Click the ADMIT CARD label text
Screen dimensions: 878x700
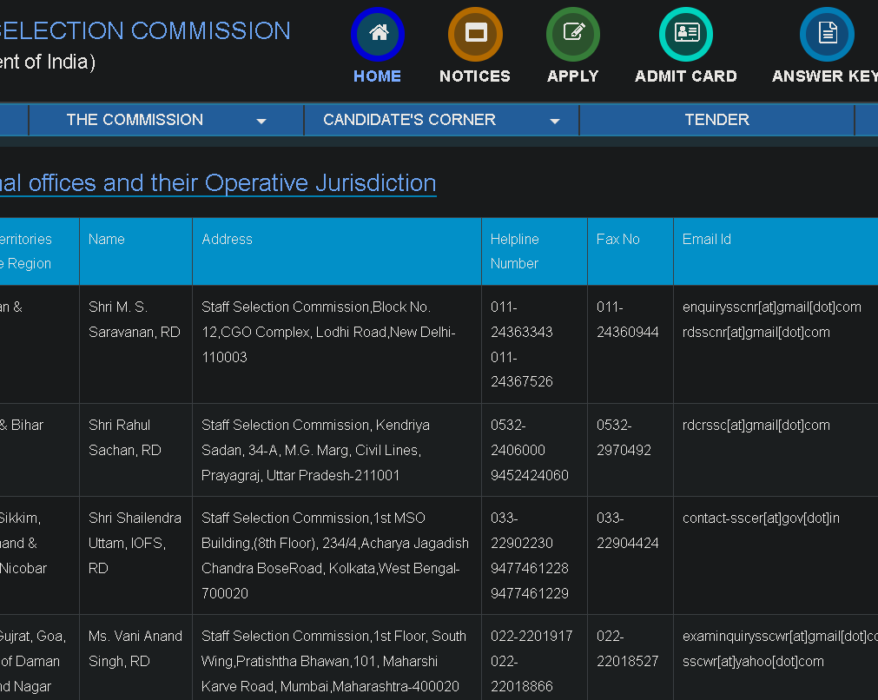(686, 76)
